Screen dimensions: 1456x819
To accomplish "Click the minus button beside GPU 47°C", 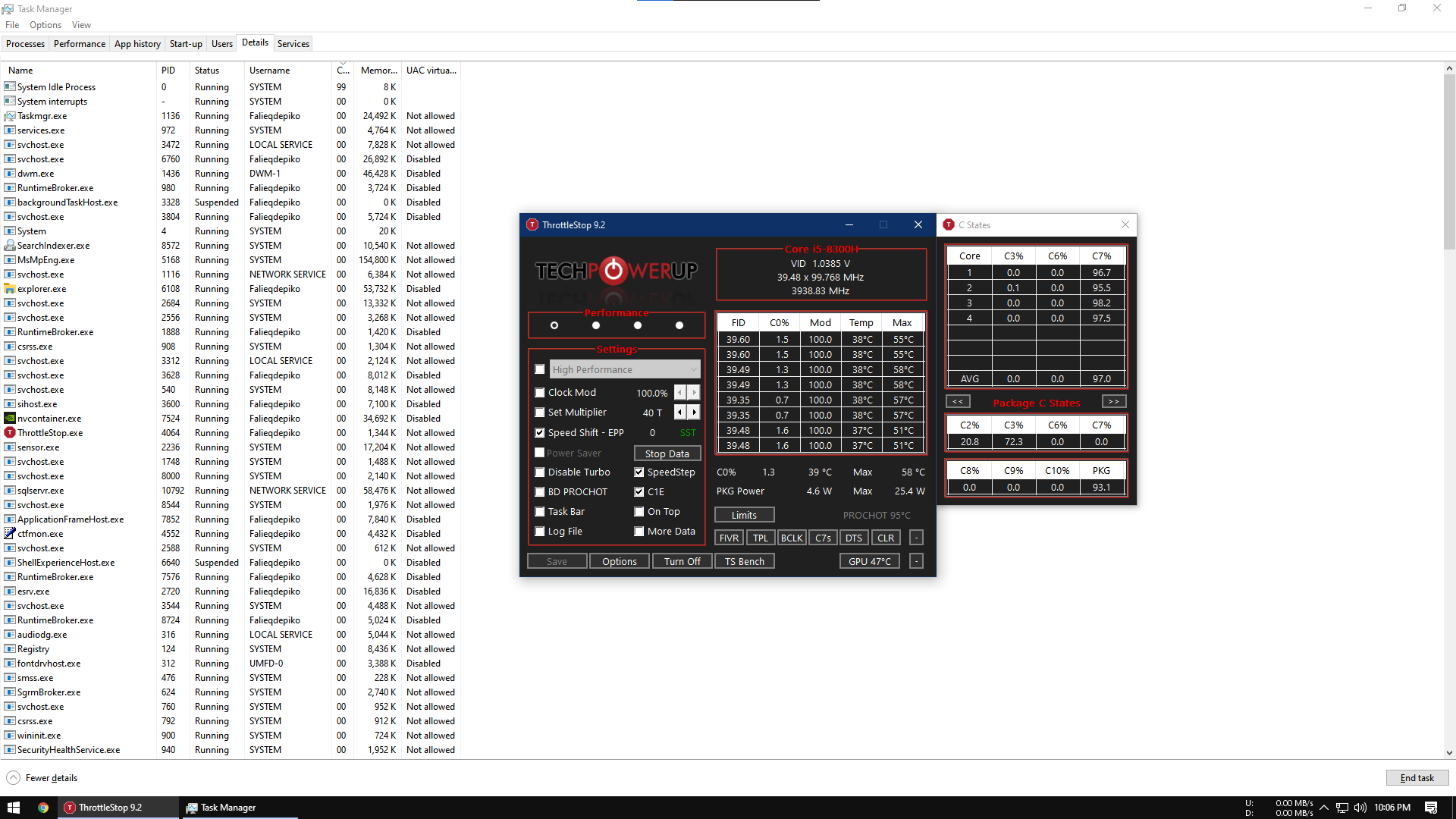I will 916,562.
